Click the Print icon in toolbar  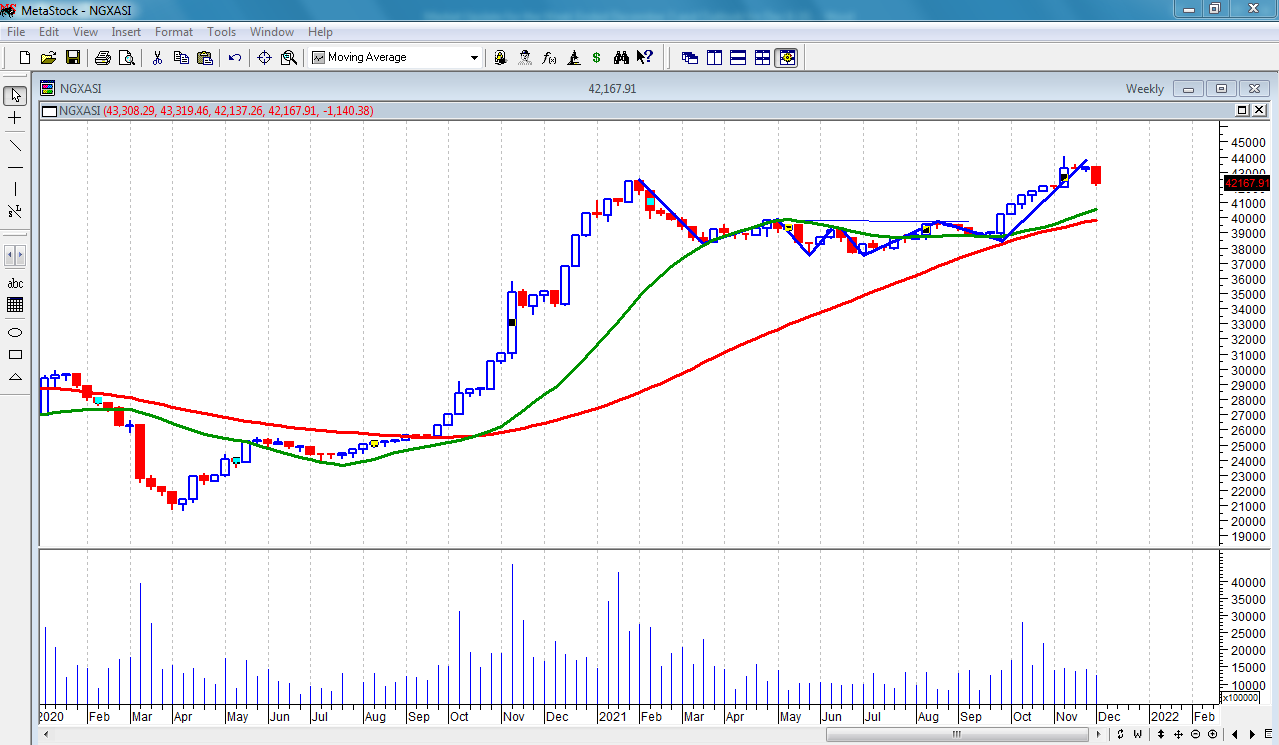point(102,58)
